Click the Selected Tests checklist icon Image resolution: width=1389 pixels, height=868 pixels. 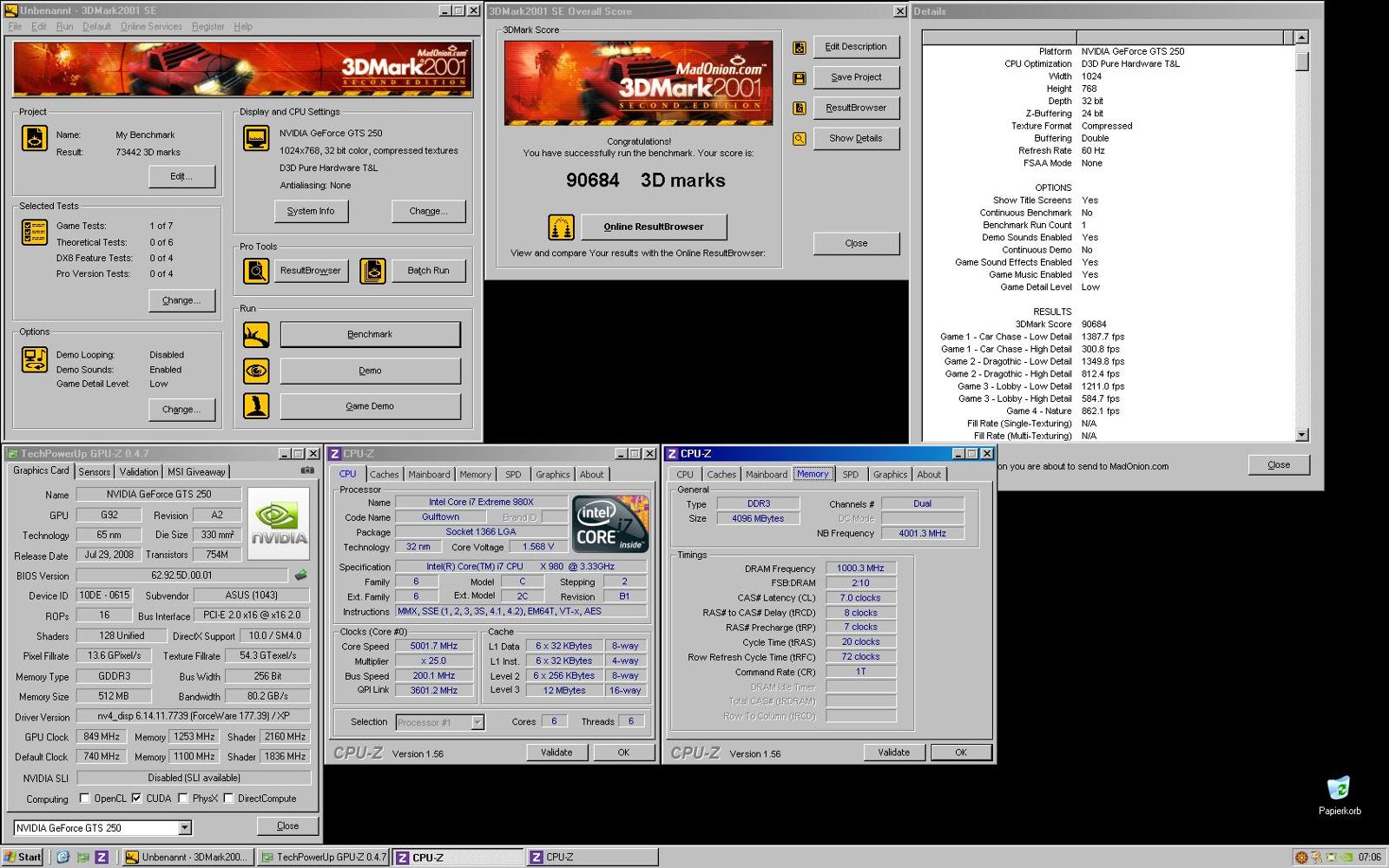34,233
